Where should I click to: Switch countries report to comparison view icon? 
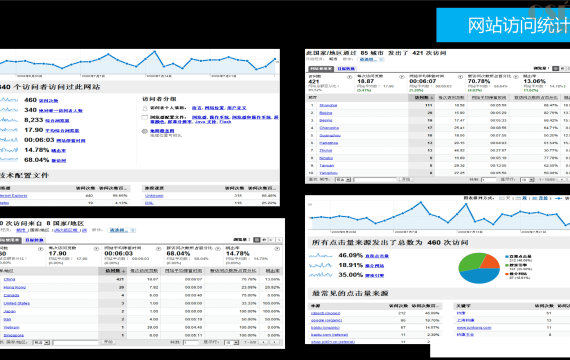click(x=278, y=240)
